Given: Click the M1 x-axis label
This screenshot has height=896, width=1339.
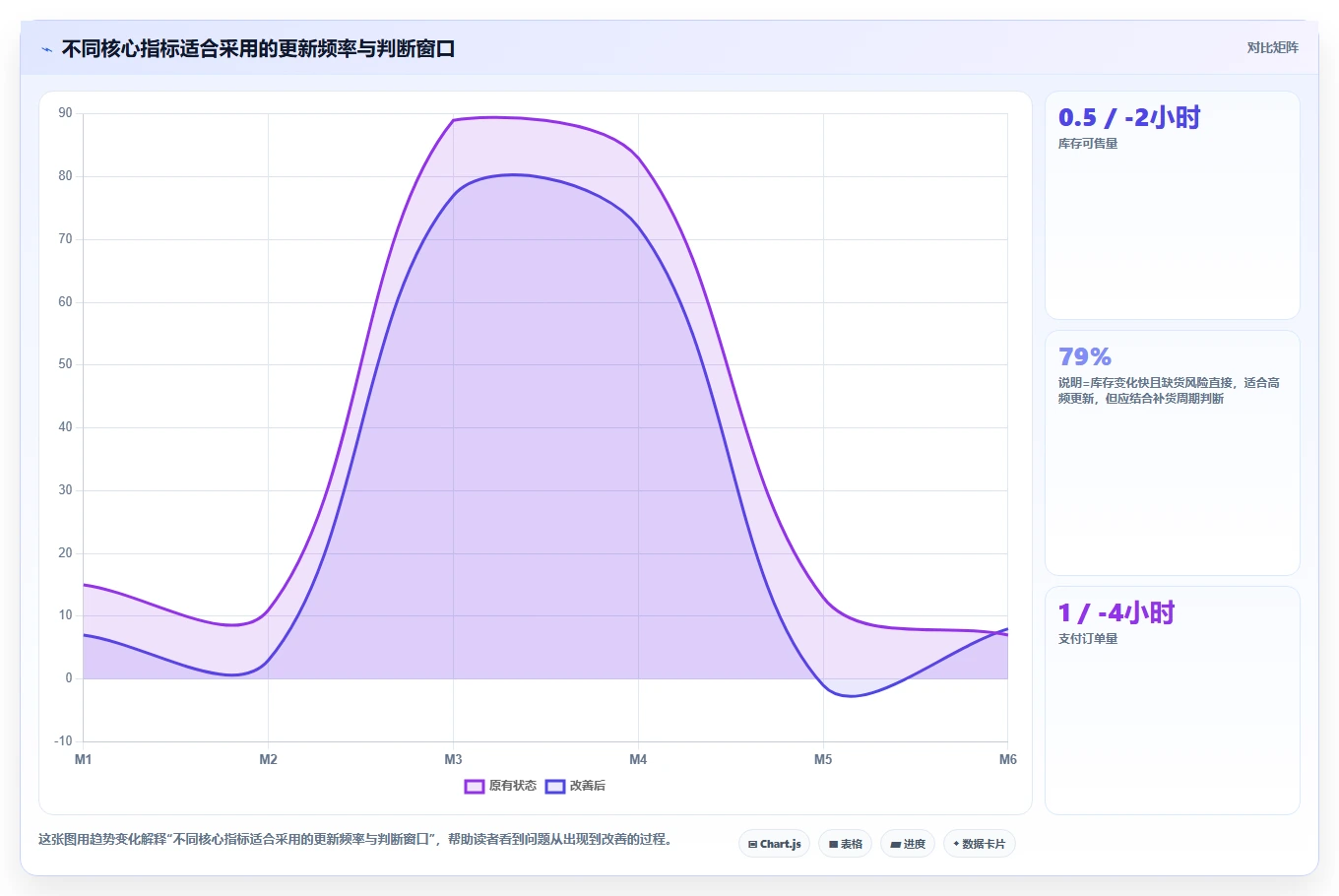Looking at the screenshot, I should (x=83, y=759).
